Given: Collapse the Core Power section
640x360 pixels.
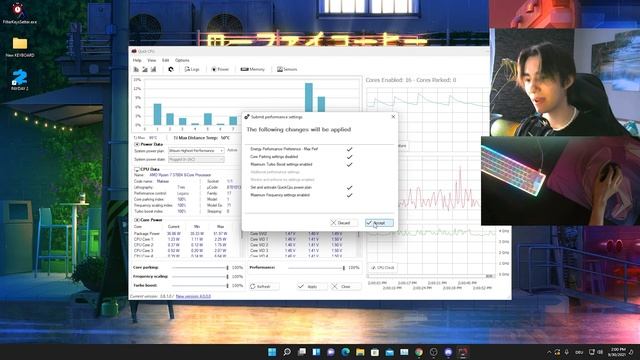Looking at the screenshot, I should pos(137,220).
